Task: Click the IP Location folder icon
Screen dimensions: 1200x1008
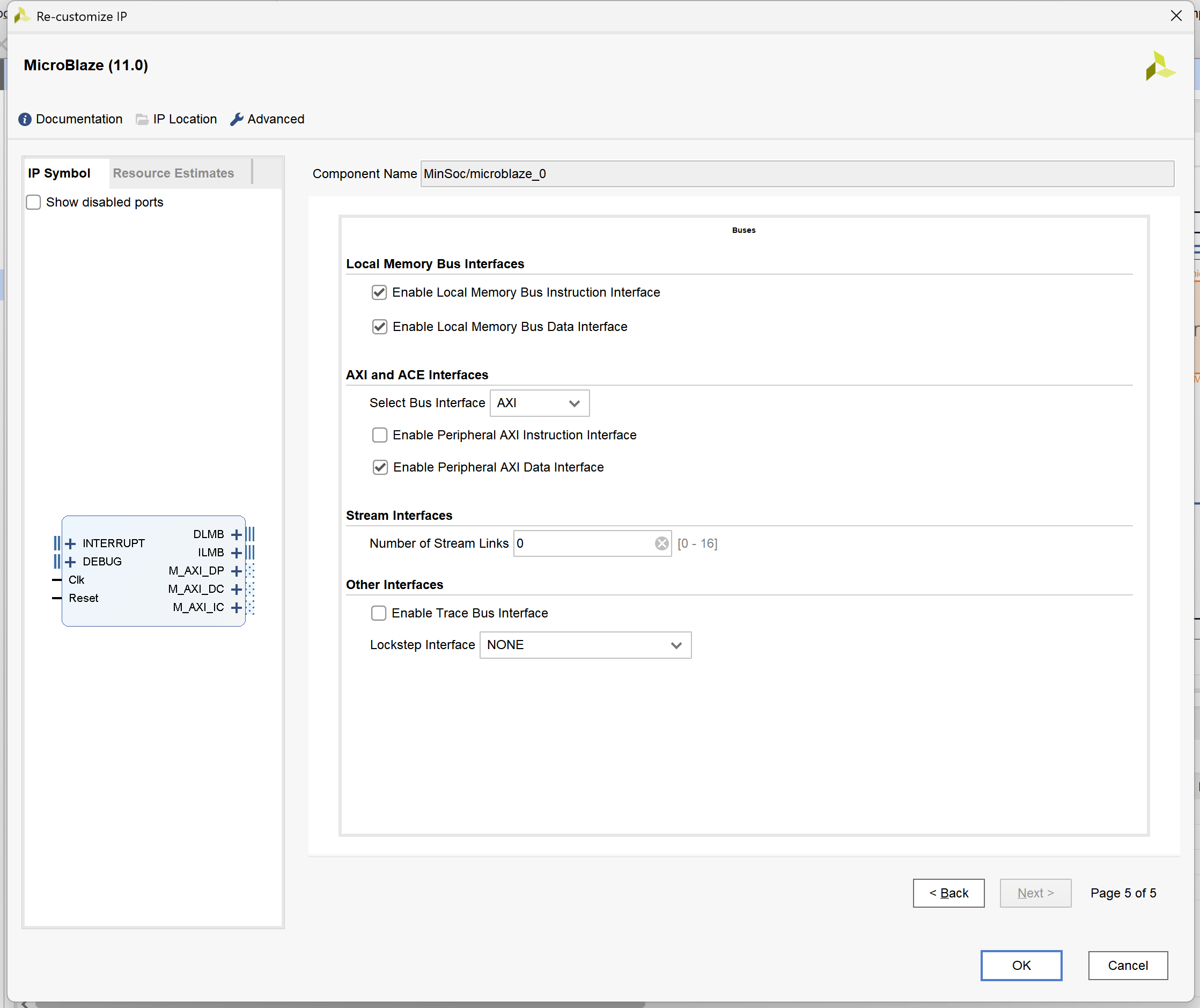Action: pos(142,120)
